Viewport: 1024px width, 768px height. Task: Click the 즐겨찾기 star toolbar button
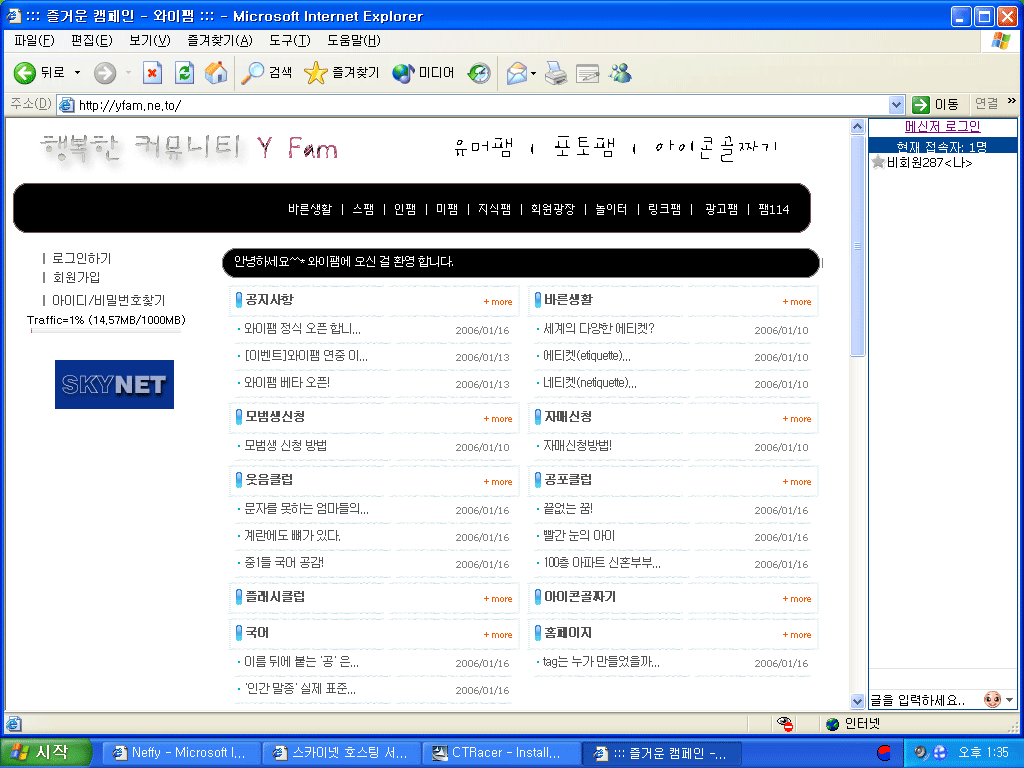click(x=342, y=73)
